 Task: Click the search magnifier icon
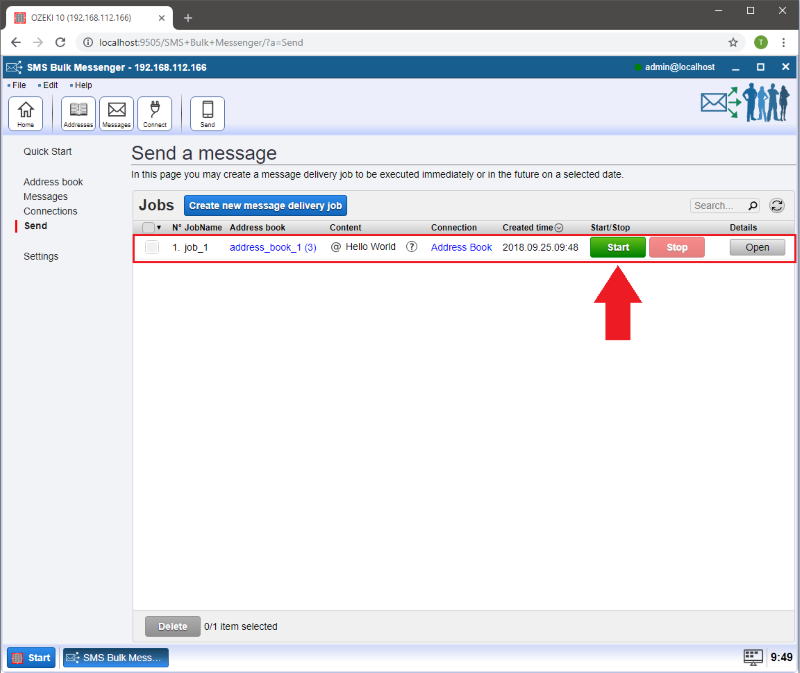(x=752, y=205)
